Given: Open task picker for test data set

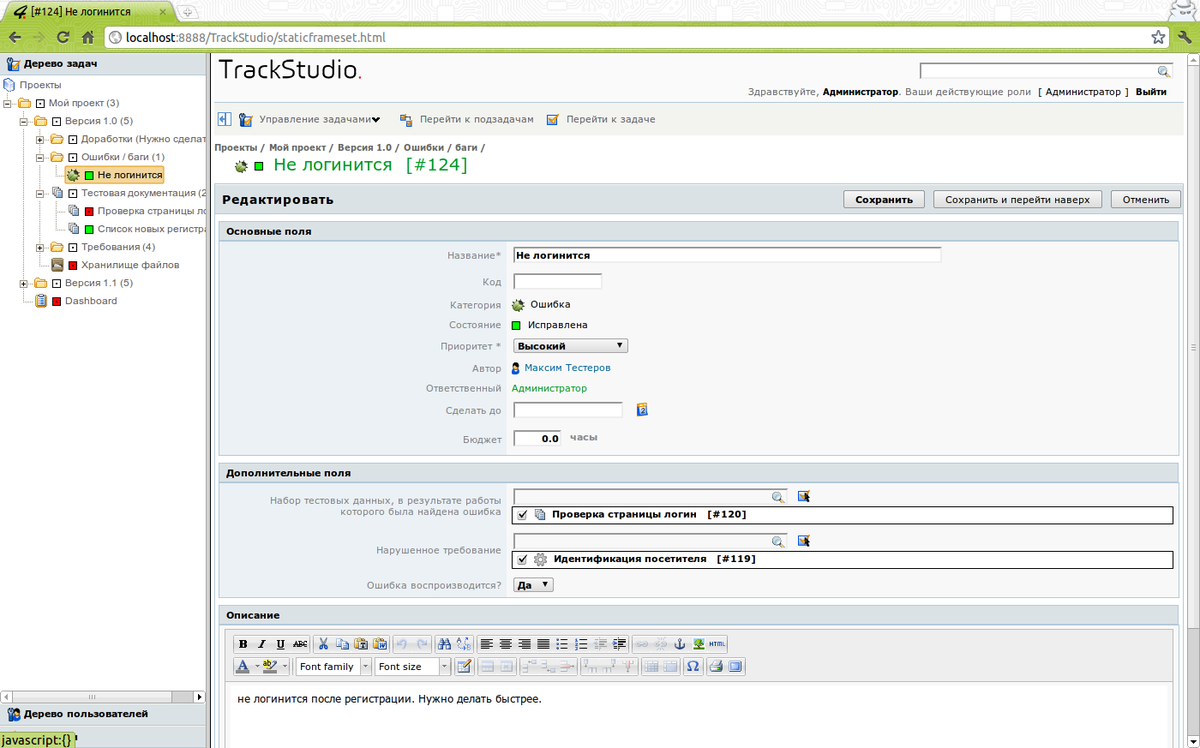Looking at the screenshot, I should pyautogui.click(x=802, y=496).
